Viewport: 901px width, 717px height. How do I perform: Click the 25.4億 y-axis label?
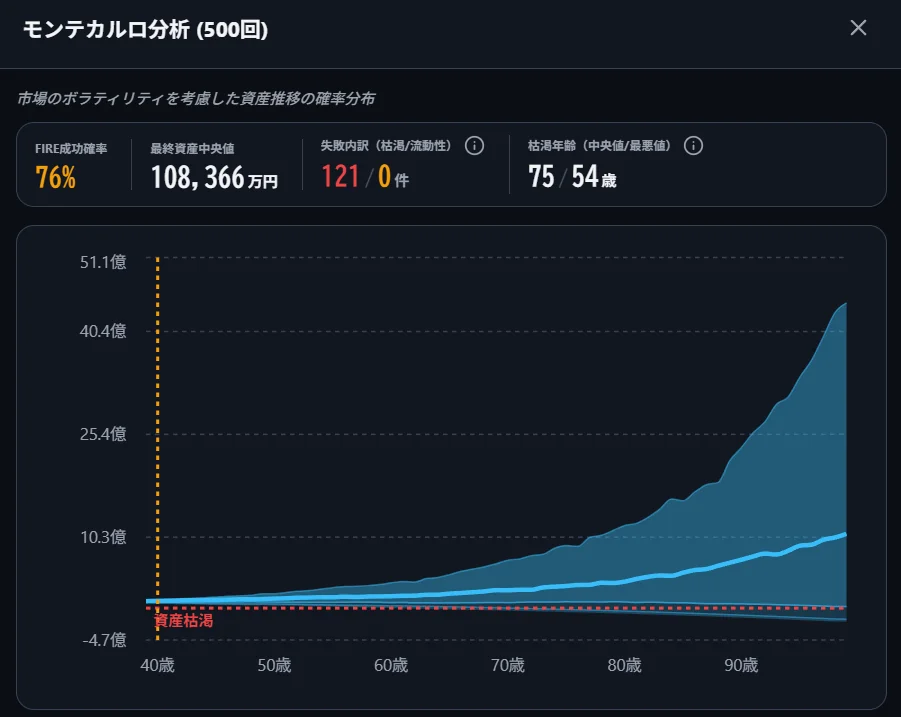(x=103, y=434)
